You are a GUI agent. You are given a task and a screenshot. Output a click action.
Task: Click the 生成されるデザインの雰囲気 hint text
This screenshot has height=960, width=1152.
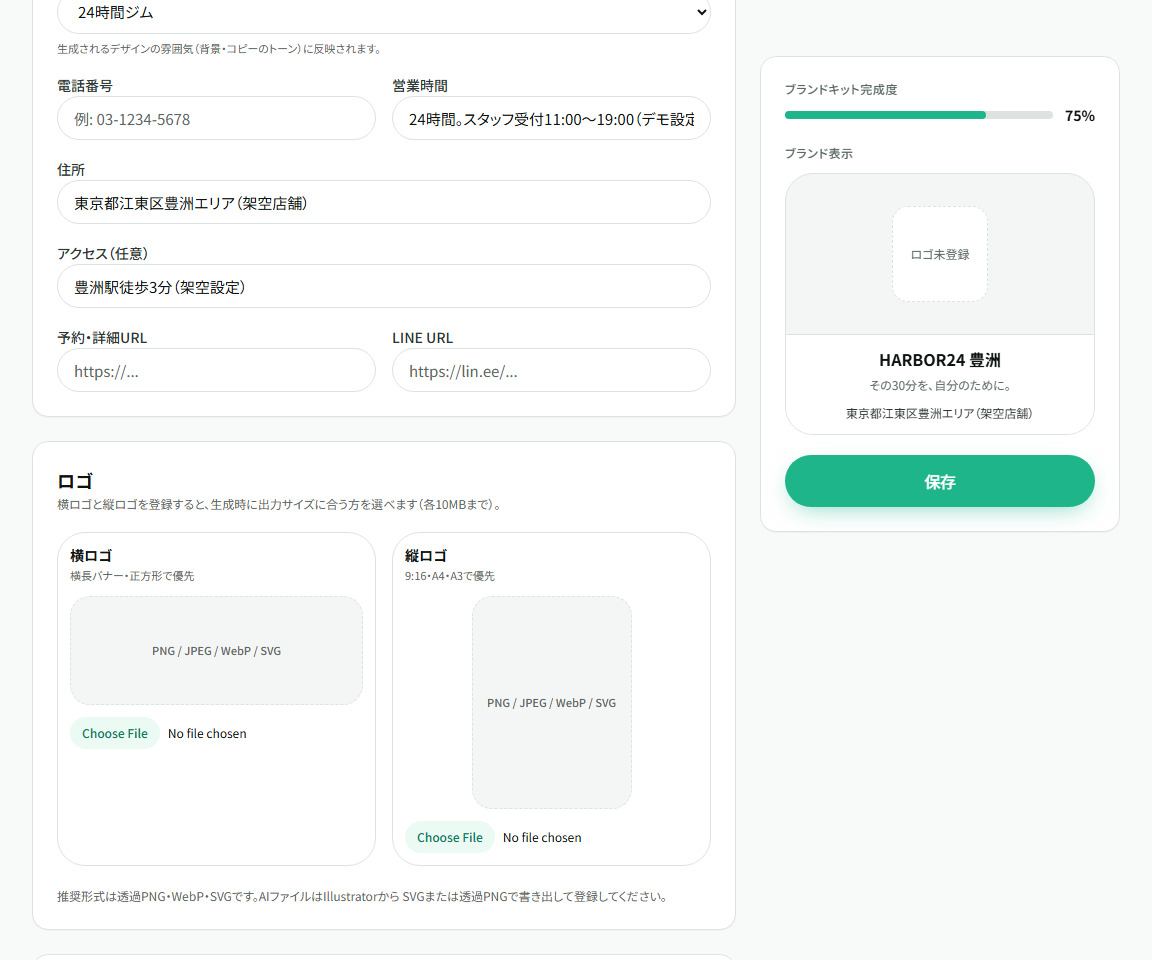click(220, 49)
